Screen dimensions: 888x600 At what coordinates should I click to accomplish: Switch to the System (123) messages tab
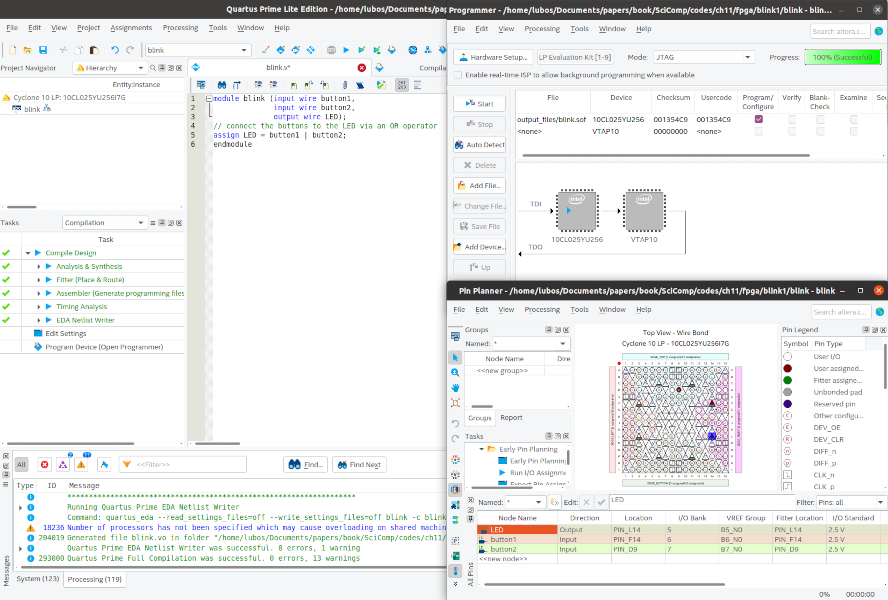pos(37,578)
